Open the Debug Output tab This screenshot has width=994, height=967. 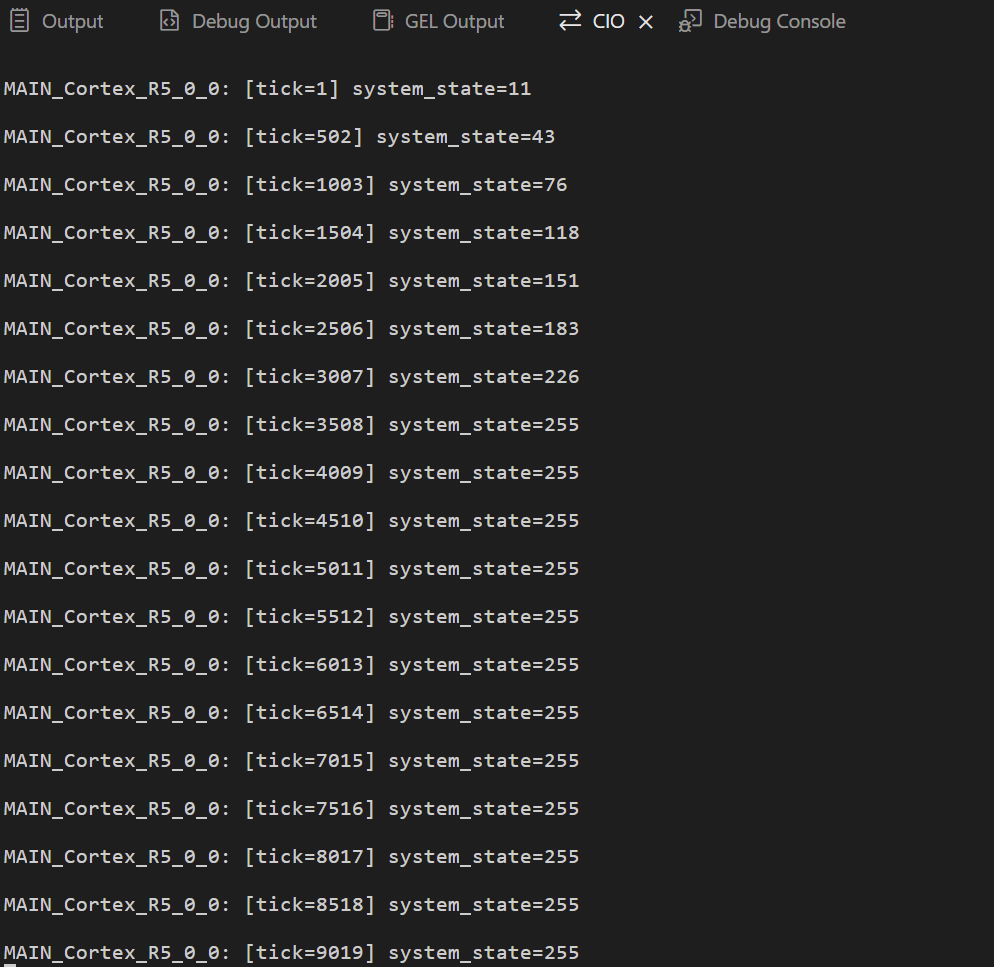click(254, 21)
